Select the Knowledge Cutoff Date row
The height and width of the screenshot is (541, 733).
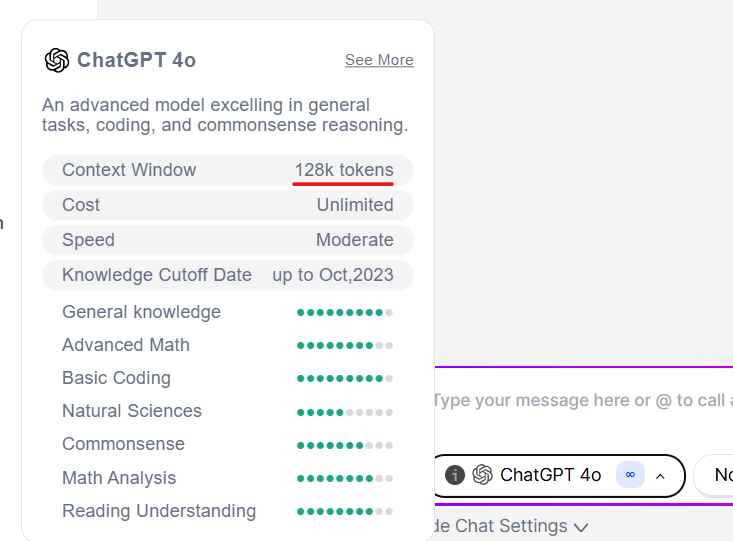[x=228, y=275]
